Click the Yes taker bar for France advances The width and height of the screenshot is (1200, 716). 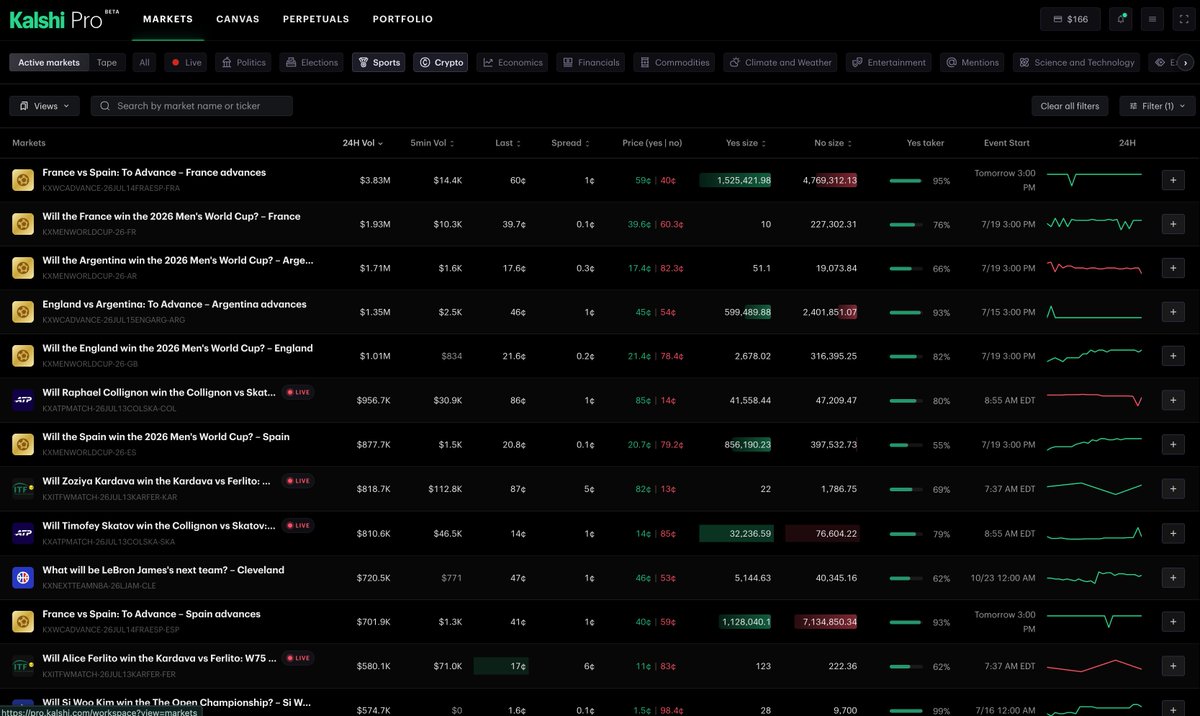click(905, 181)
